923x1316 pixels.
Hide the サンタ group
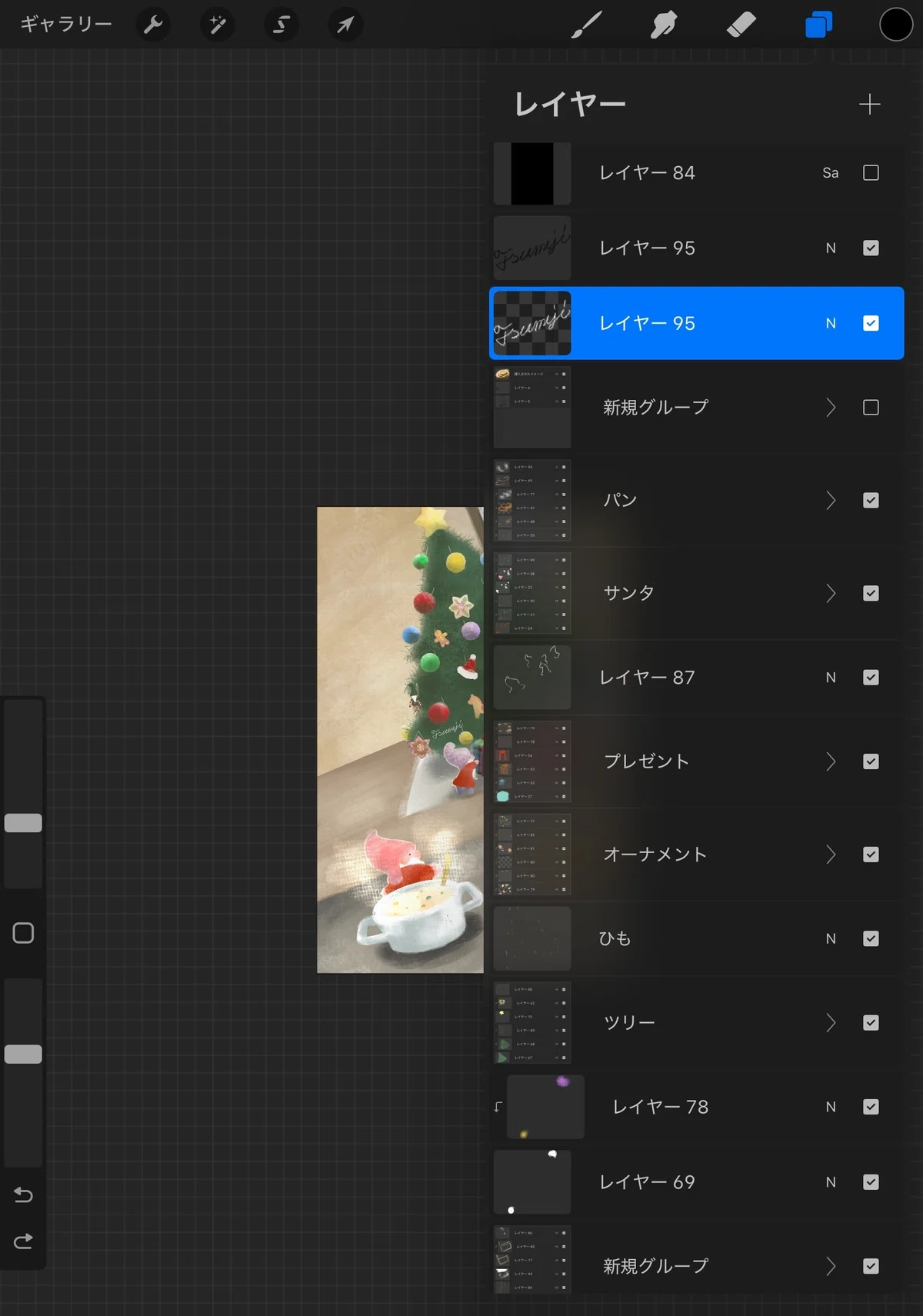click(x=871, y=593)
